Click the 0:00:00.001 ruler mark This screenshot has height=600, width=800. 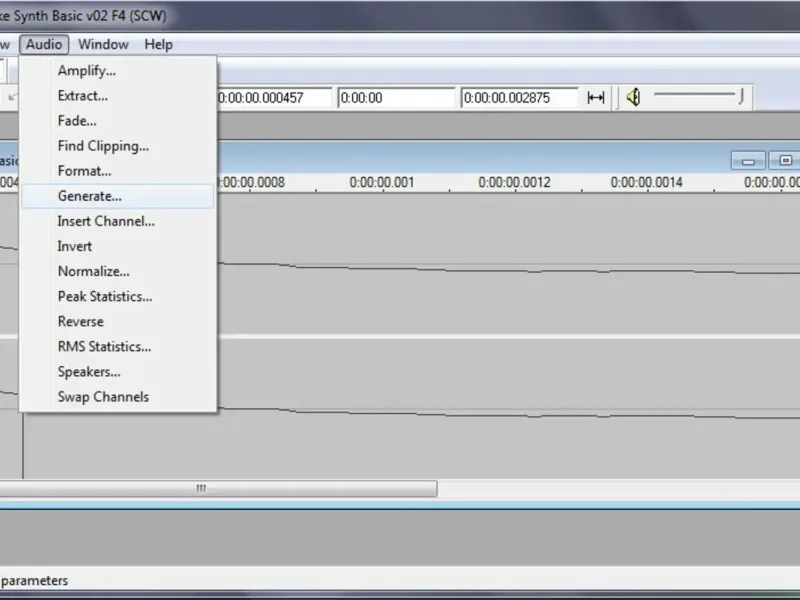[x=382, y=183]
